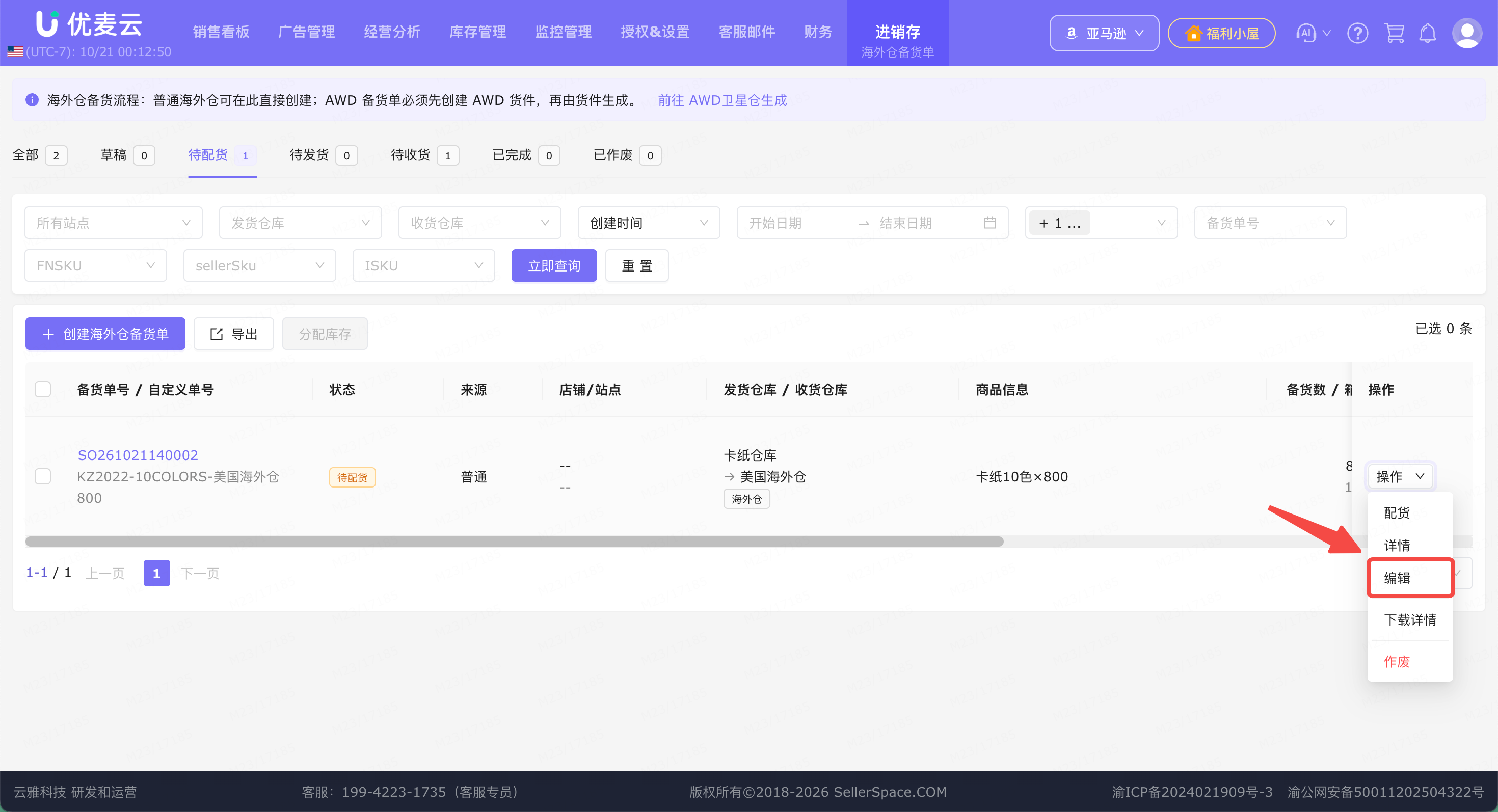Open the sellerSku dropdown
The width and height of the screenshot is (1498, 812).
click(x=259, y=265)
